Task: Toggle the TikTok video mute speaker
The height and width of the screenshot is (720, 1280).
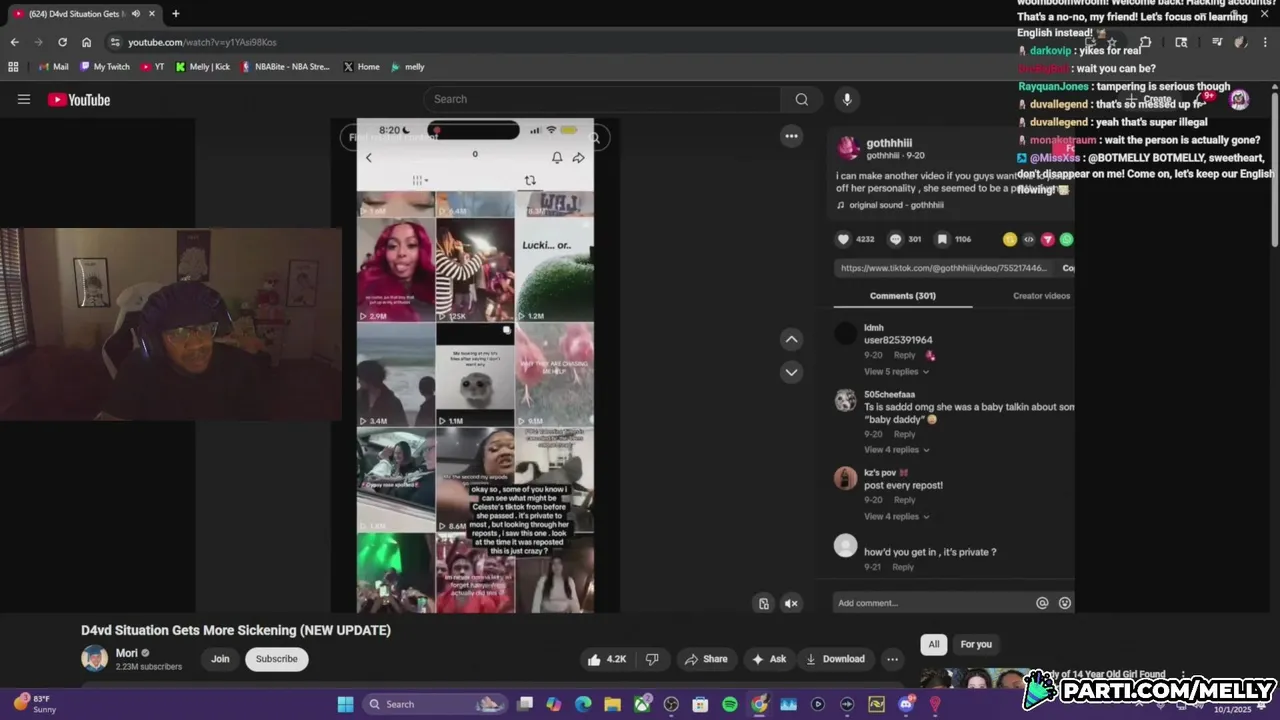Action: [791, 603]
